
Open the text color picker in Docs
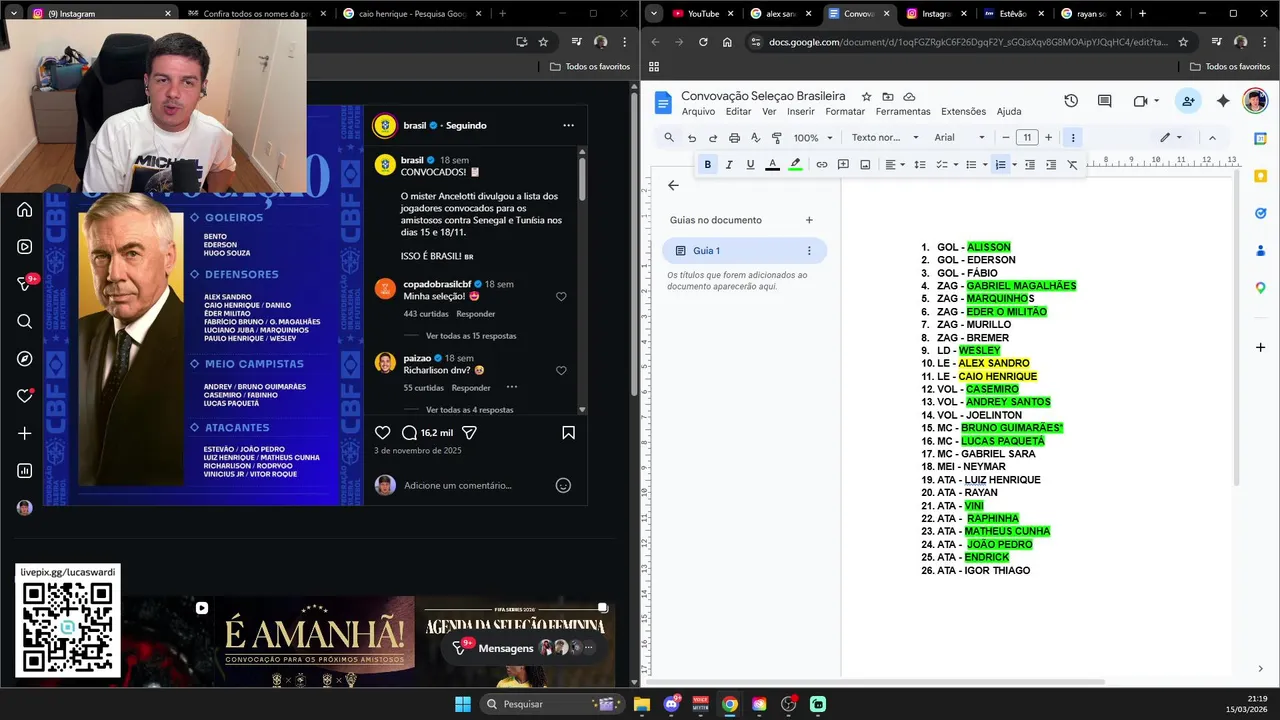pyautogui.click(x=772, y=165)
